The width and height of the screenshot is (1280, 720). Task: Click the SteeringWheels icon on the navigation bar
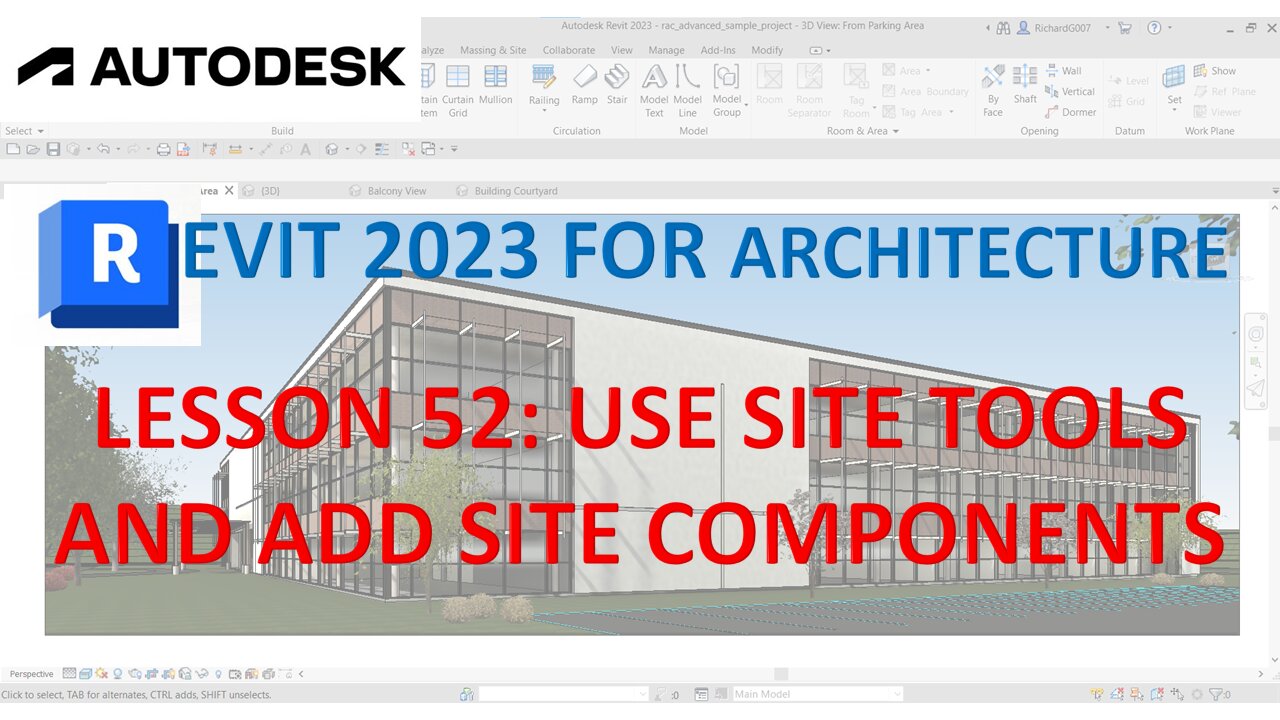(x=1256, y=333)
